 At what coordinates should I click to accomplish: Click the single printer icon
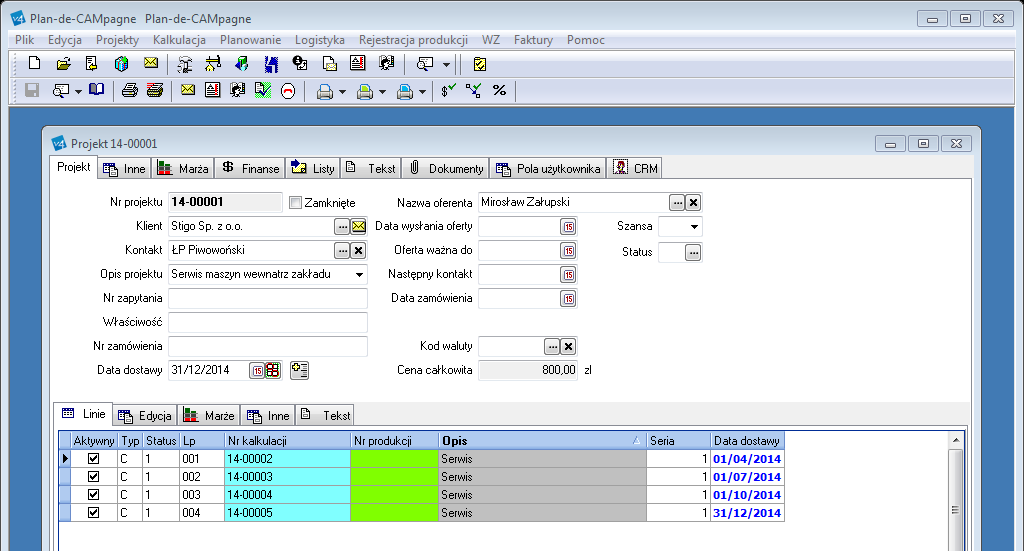pos(129,90)
